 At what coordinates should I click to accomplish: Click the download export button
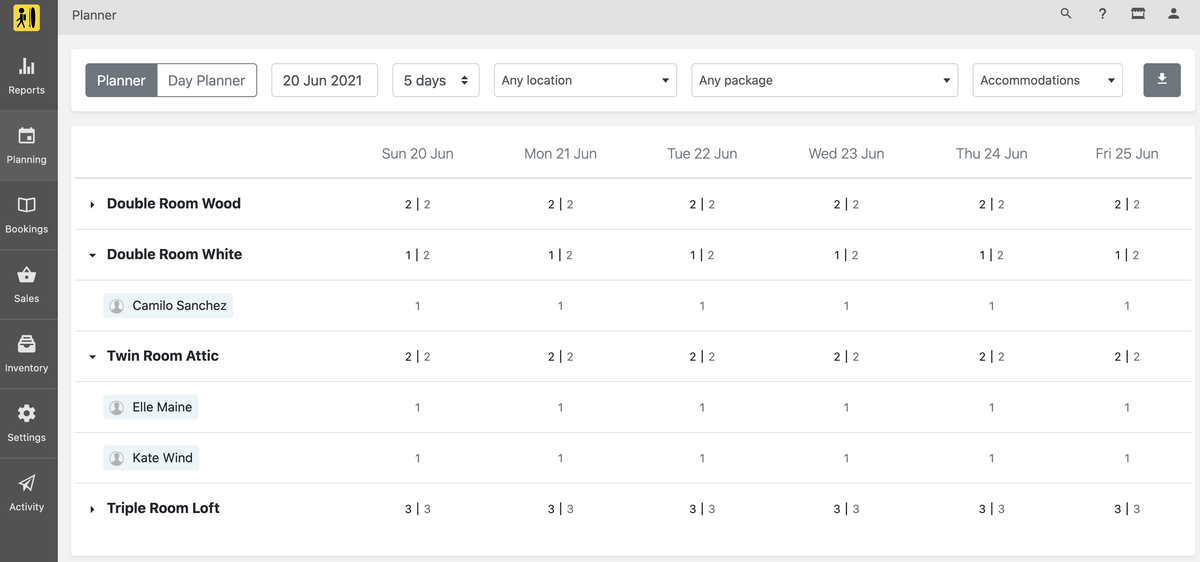click(1162, 80)
